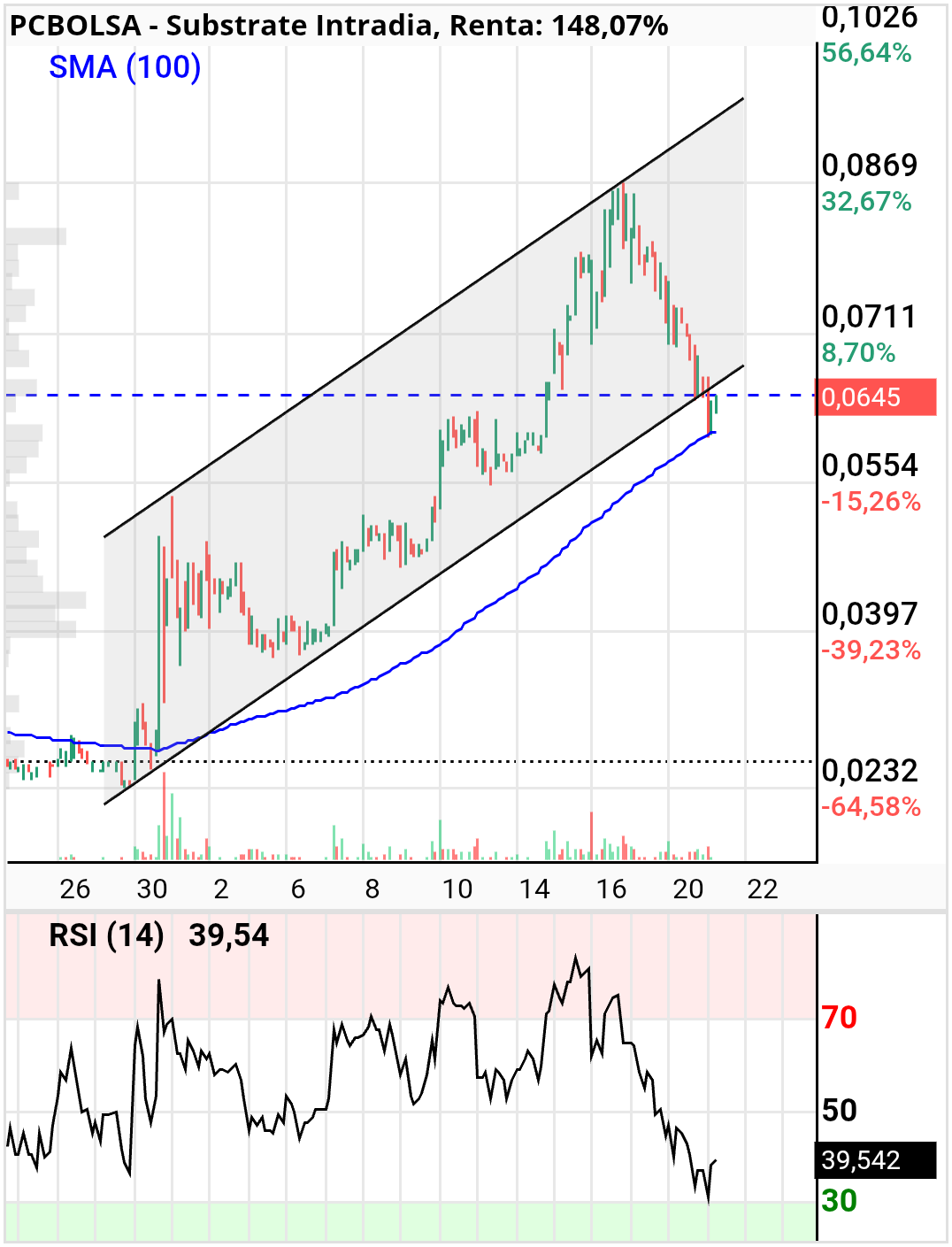Click the latest green candlestick at the far right
The height and width of the screenshot is (1247, 952).
tap(715, 404)
